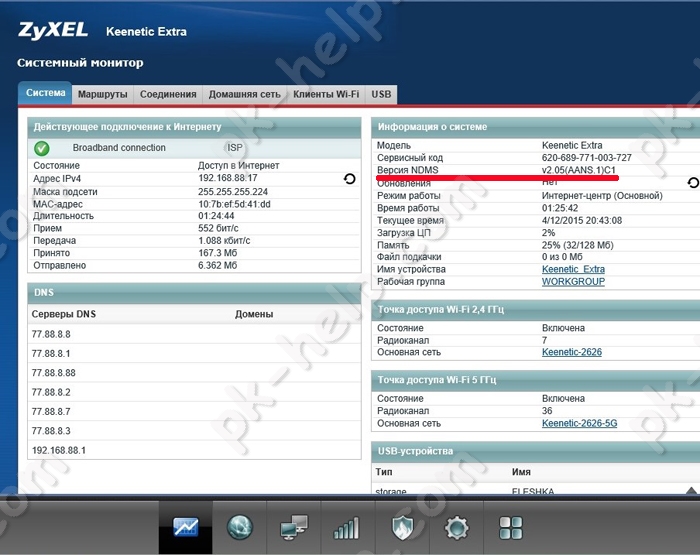Click the DNS server 77.88.8.3
The image size is (700, 555).
tap(51, 431)
